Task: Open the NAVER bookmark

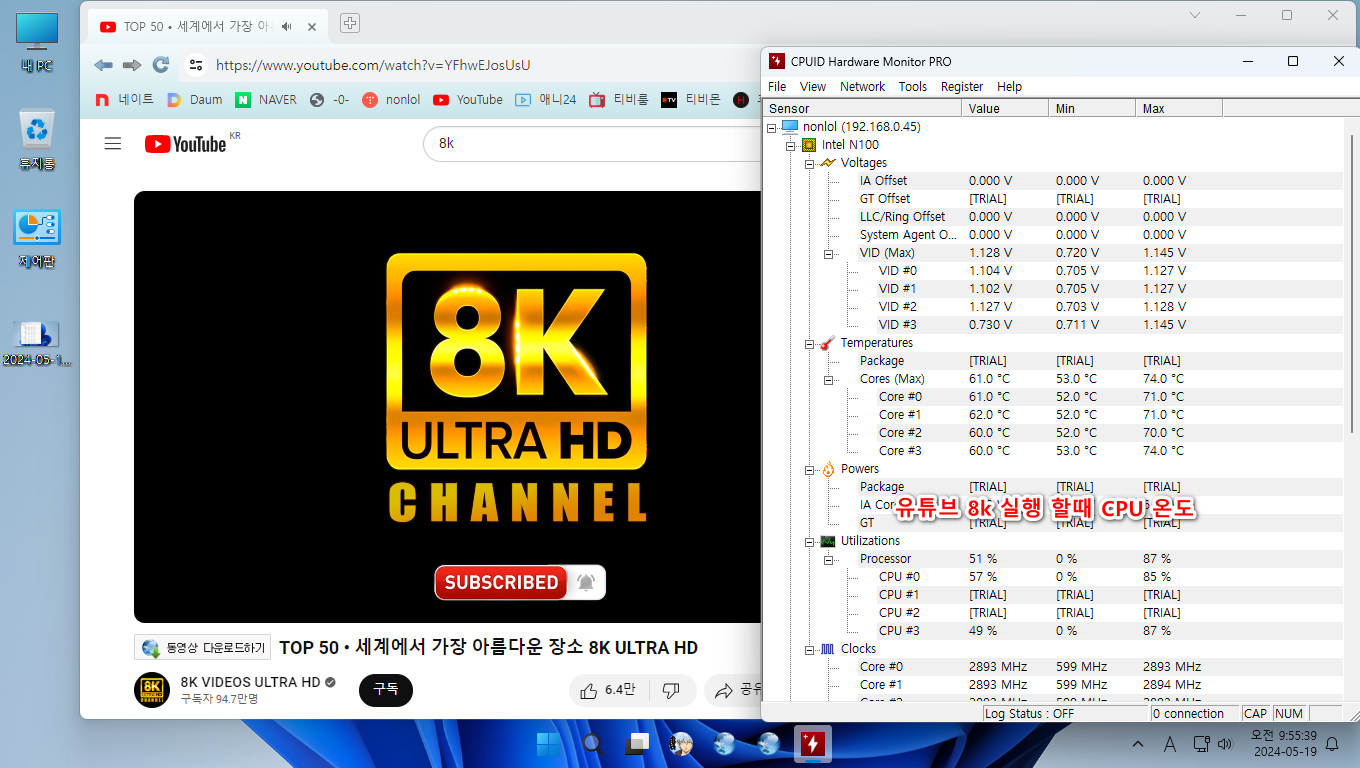Action: tap(267, 99)
